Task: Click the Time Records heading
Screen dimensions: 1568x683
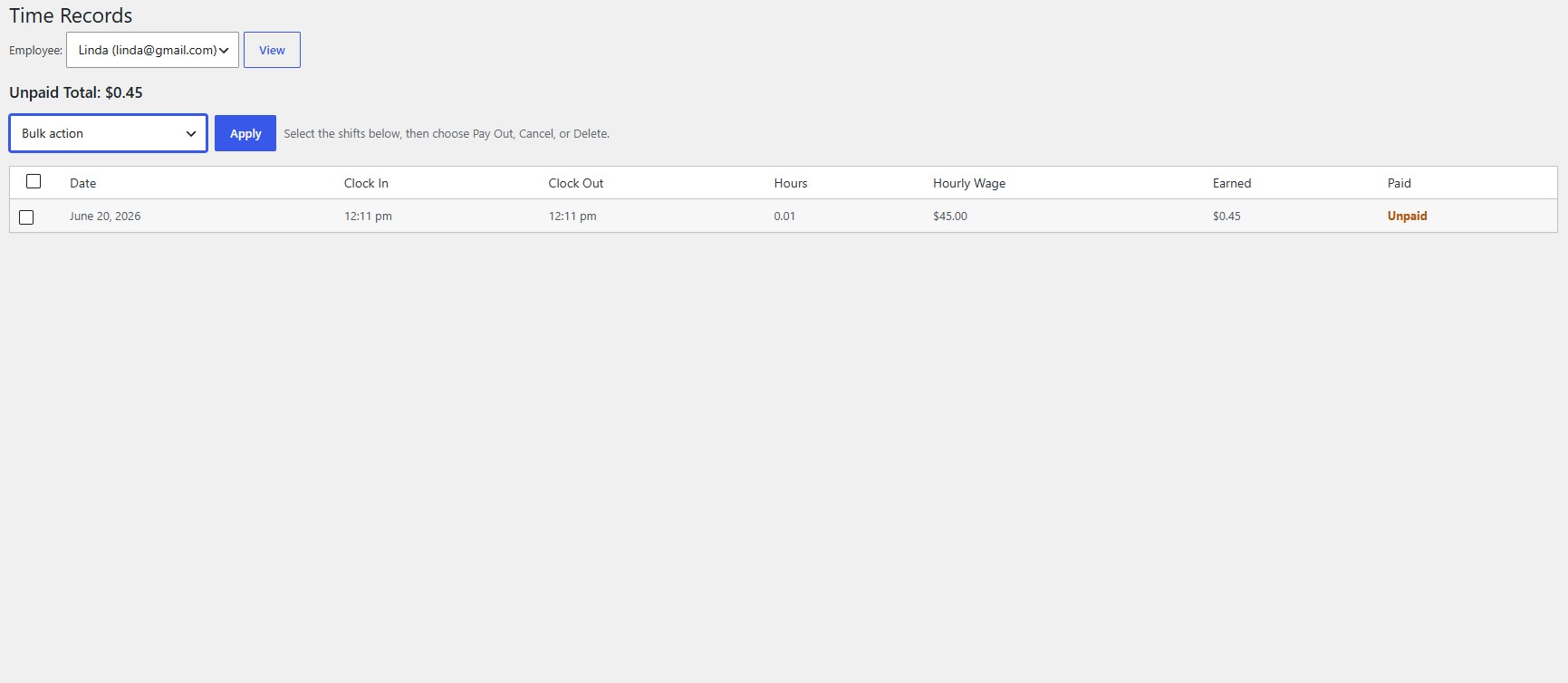Action: (71, 15)
